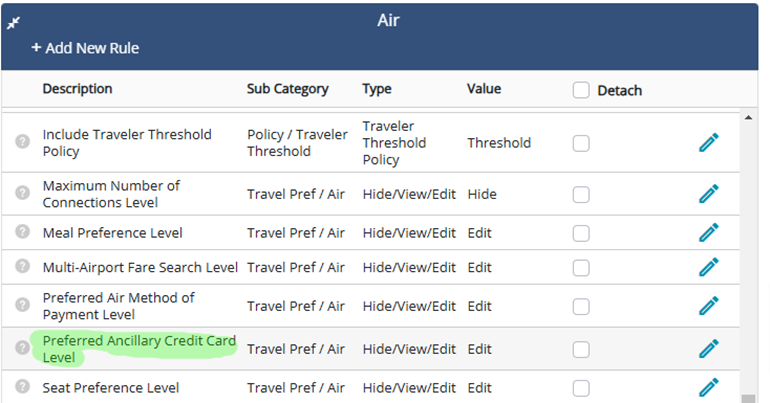The image size is (770, 403).
Task: Edit Preferred Air Method of Payment Level
Action: [709, 306]
